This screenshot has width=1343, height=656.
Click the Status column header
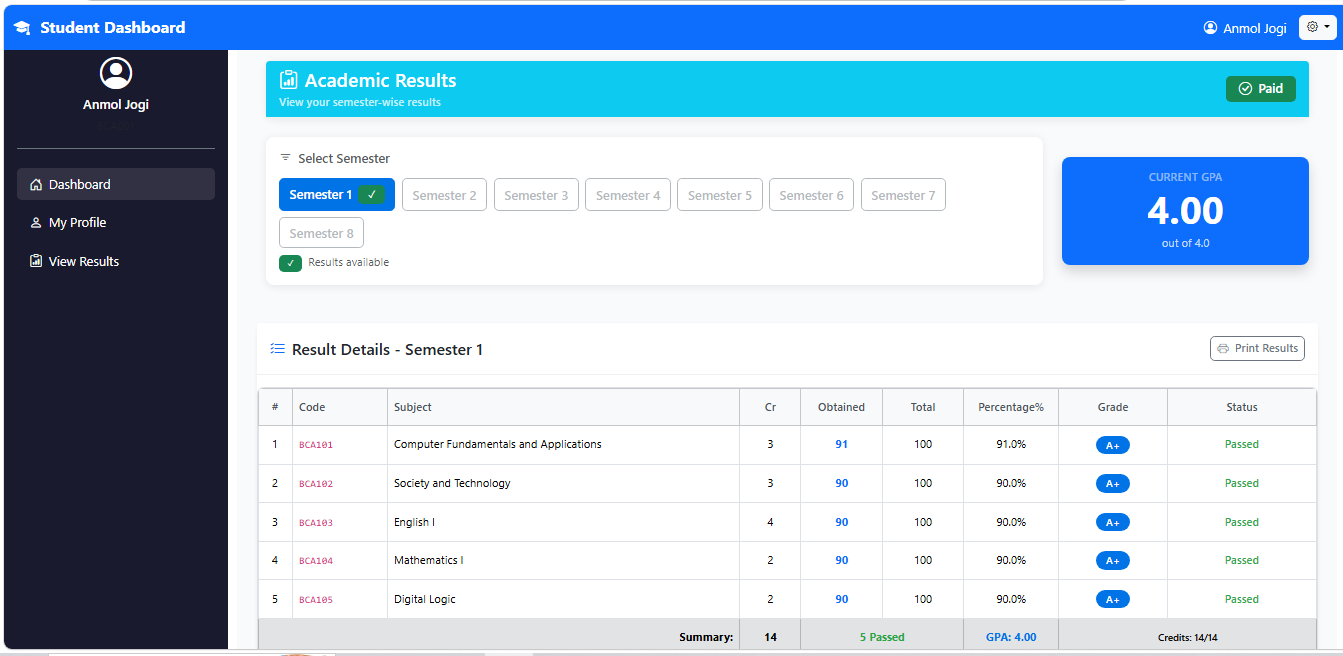point(1242,407)
